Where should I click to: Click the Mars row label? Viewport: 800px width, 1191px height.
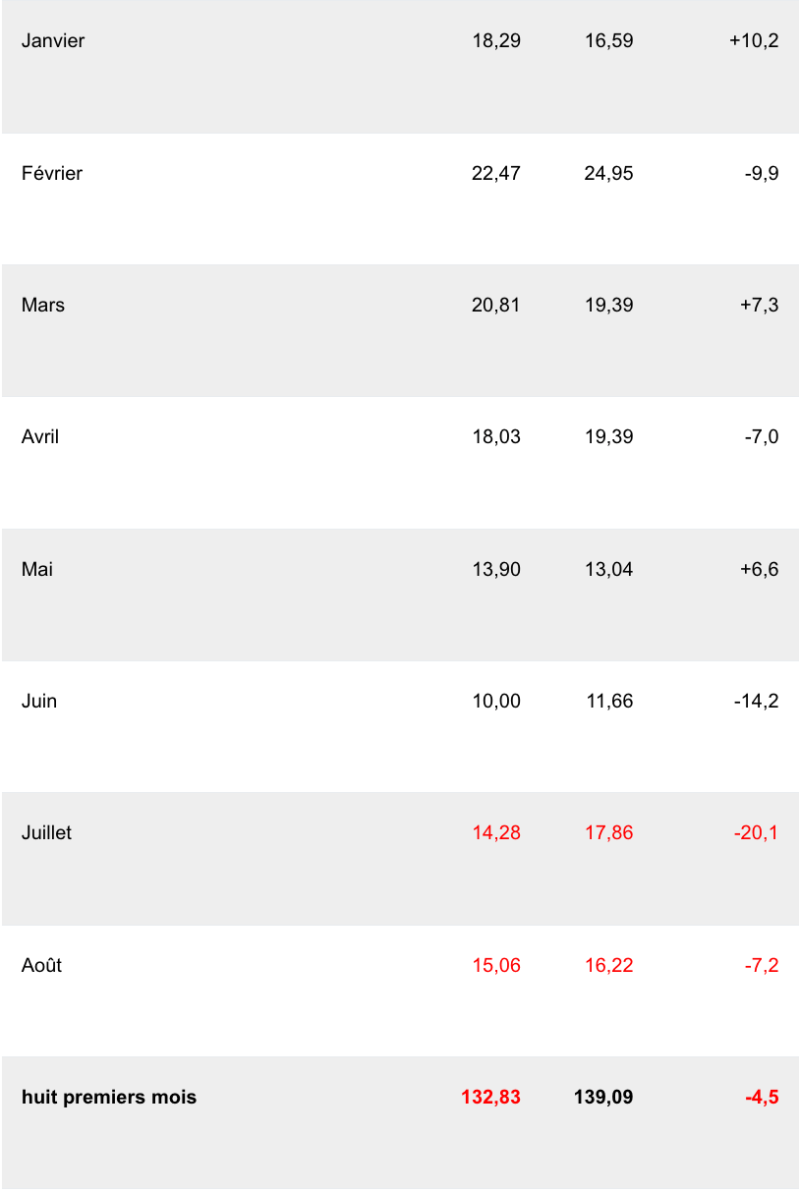[x=43, y=305]
